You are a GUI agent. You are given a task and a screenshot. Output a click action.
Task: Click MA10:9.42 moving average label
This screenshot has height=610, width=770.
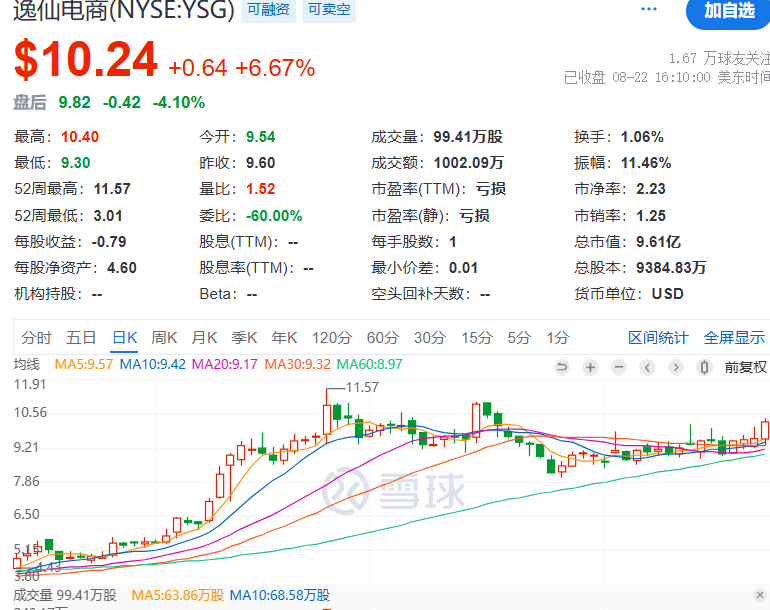coord(153,364)
